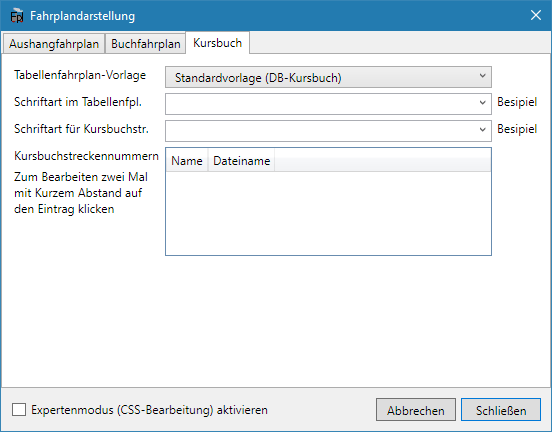Open the Buchfahrplan tab

[145, 44]
